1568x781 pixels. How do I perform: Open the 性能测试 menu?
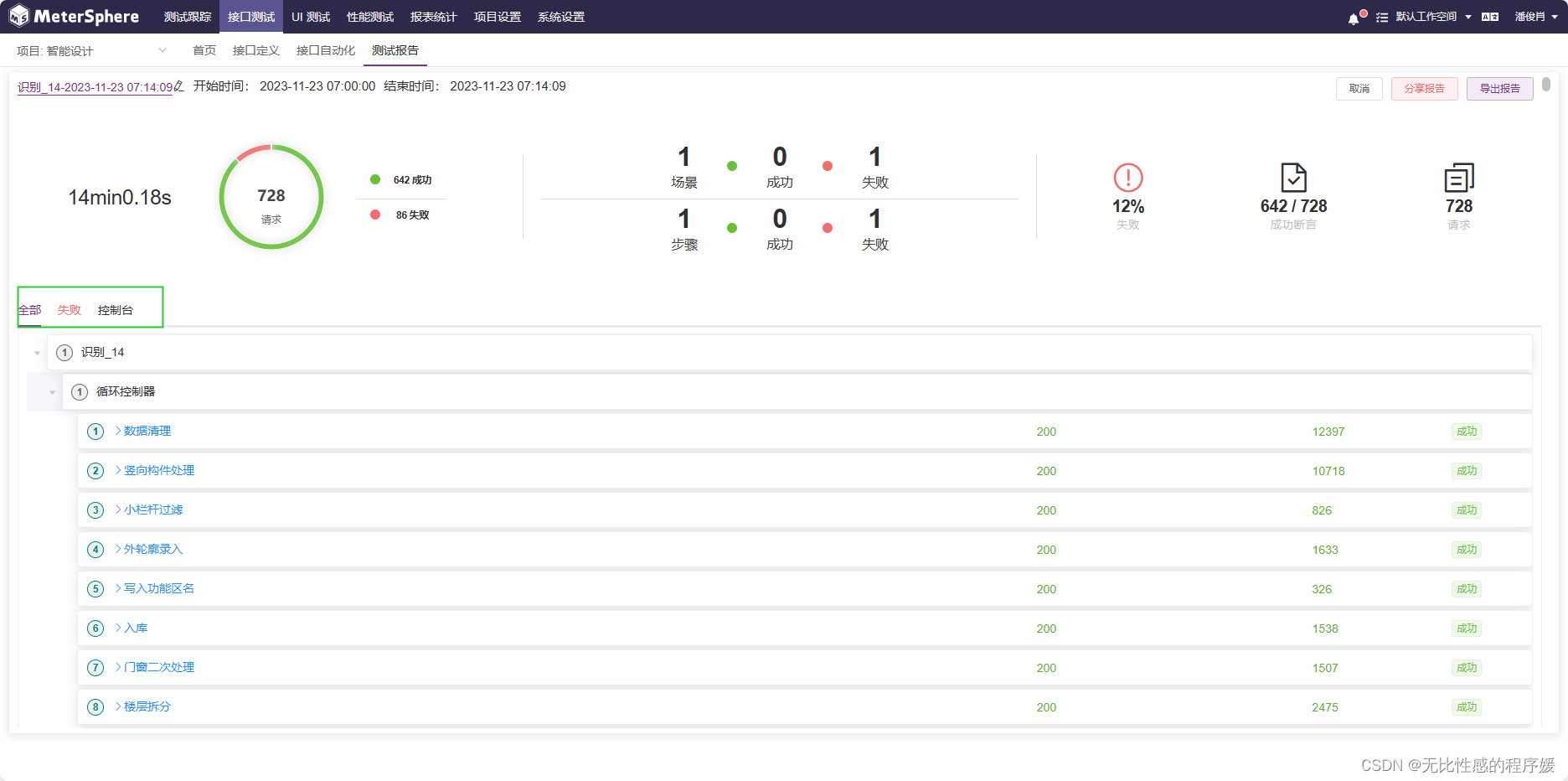tap(370, 17)
